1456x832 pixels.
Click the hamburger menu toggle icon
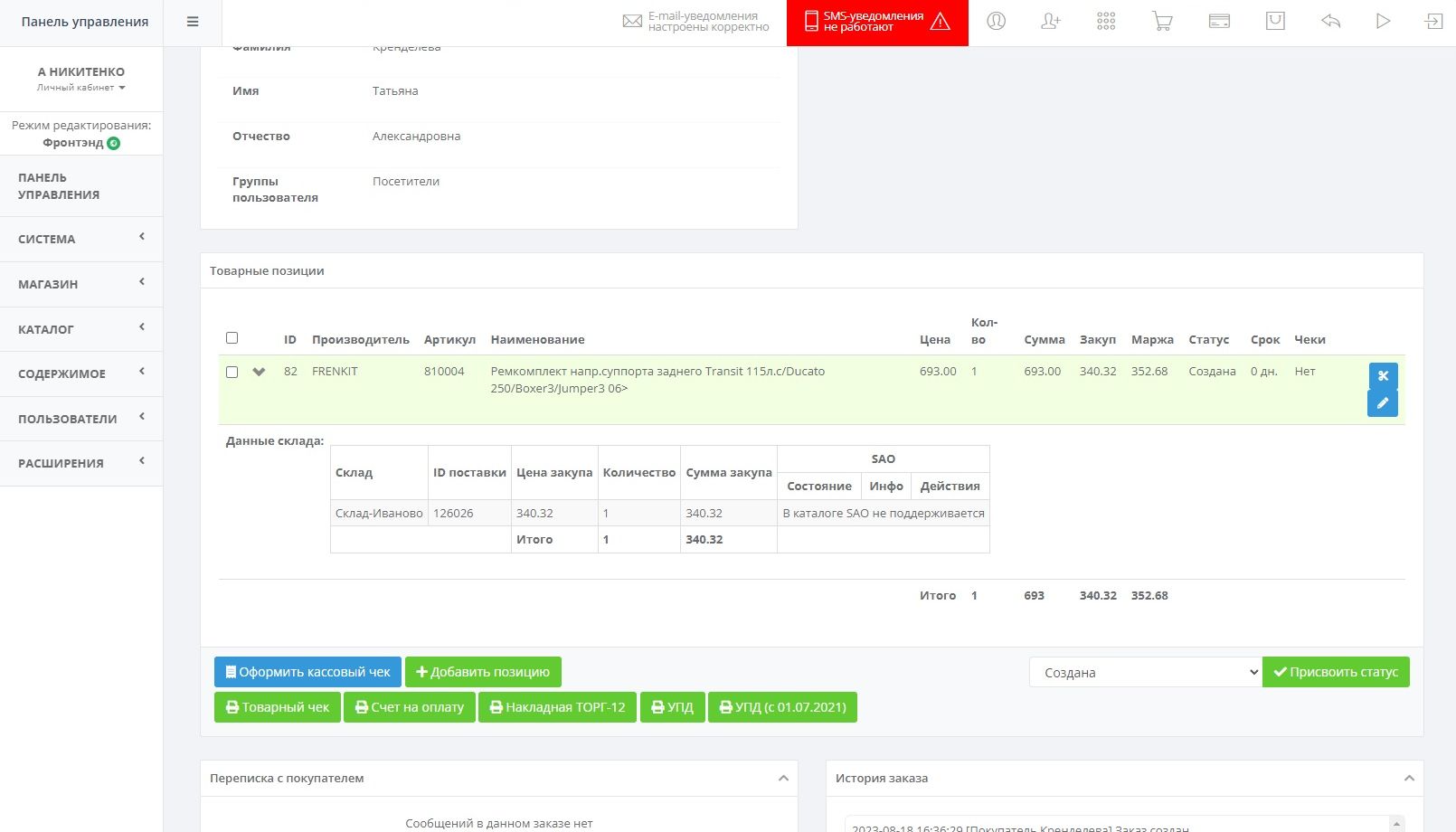point(193,22)
